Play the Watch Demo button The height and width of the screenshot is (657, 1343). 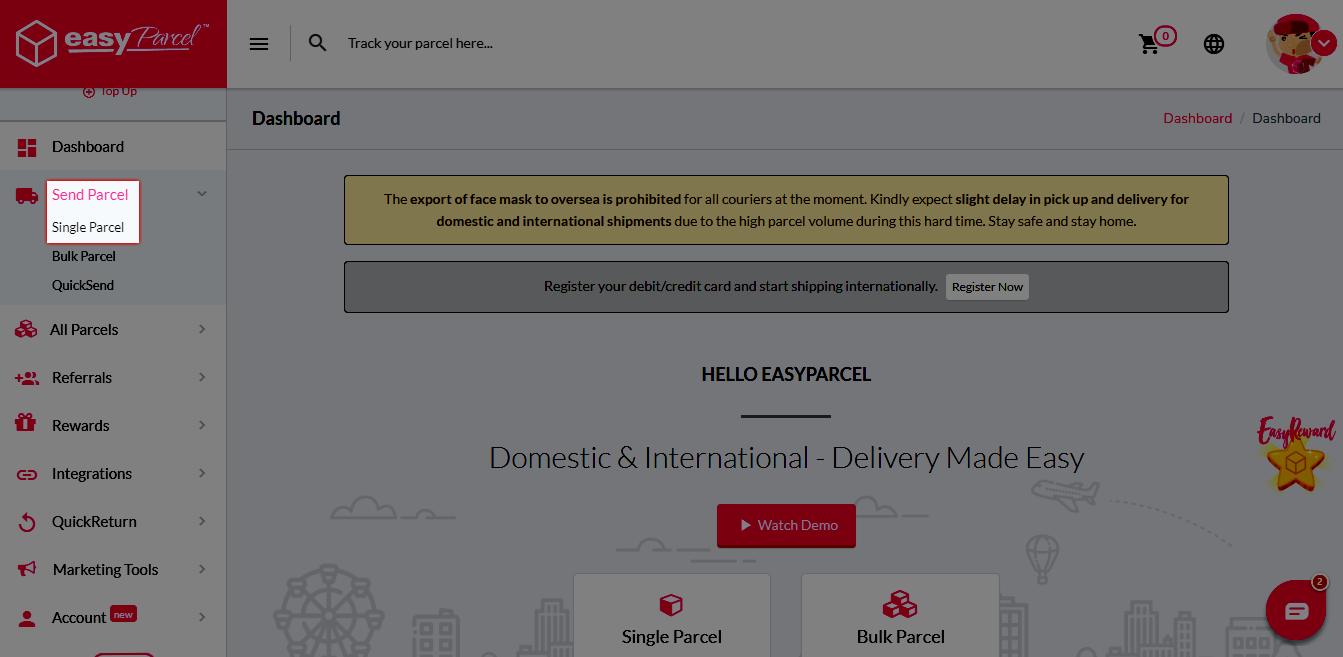click(x=786, y=525)
